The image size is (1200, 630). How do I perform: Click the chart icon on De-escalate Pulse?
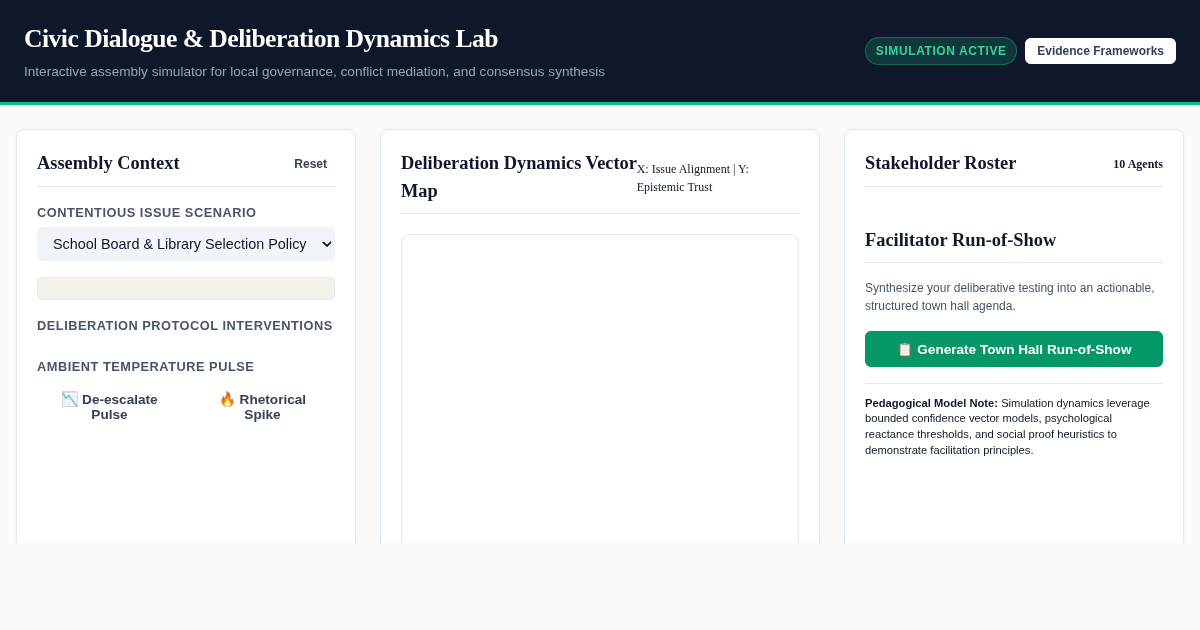[x=70, y=399]
